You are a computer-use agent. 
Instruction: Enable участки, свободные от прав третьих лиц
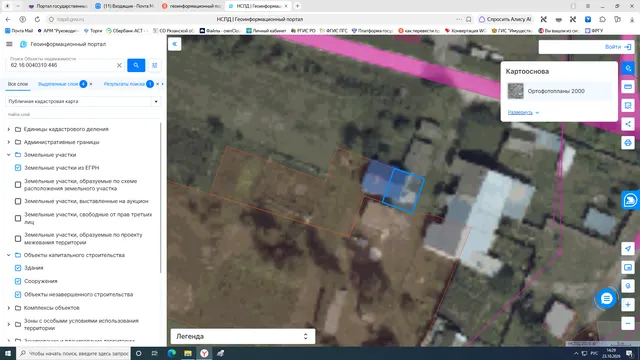[18, 218]
